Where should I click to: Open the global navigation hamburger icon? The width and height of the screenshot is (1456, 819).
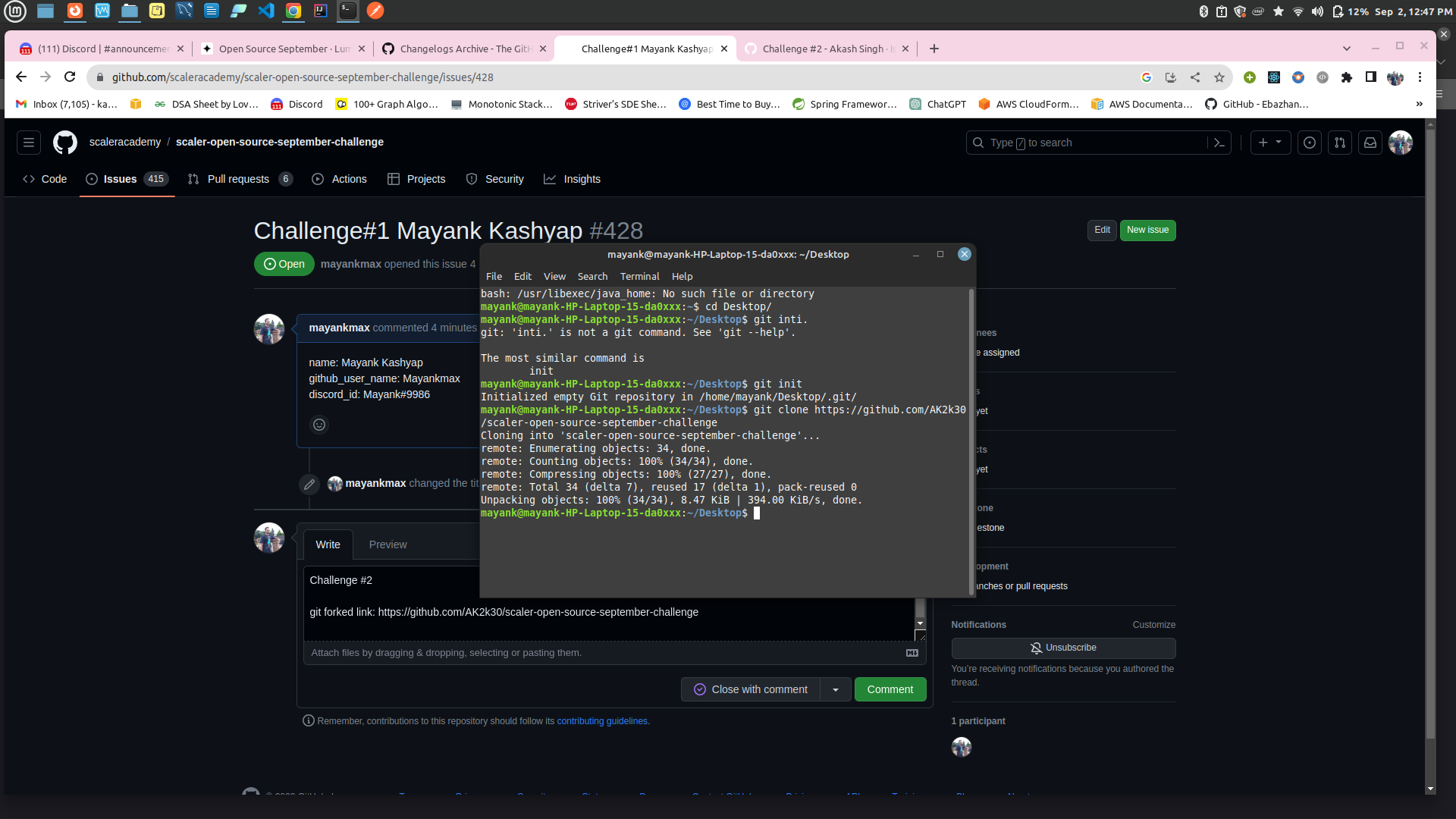28,142
